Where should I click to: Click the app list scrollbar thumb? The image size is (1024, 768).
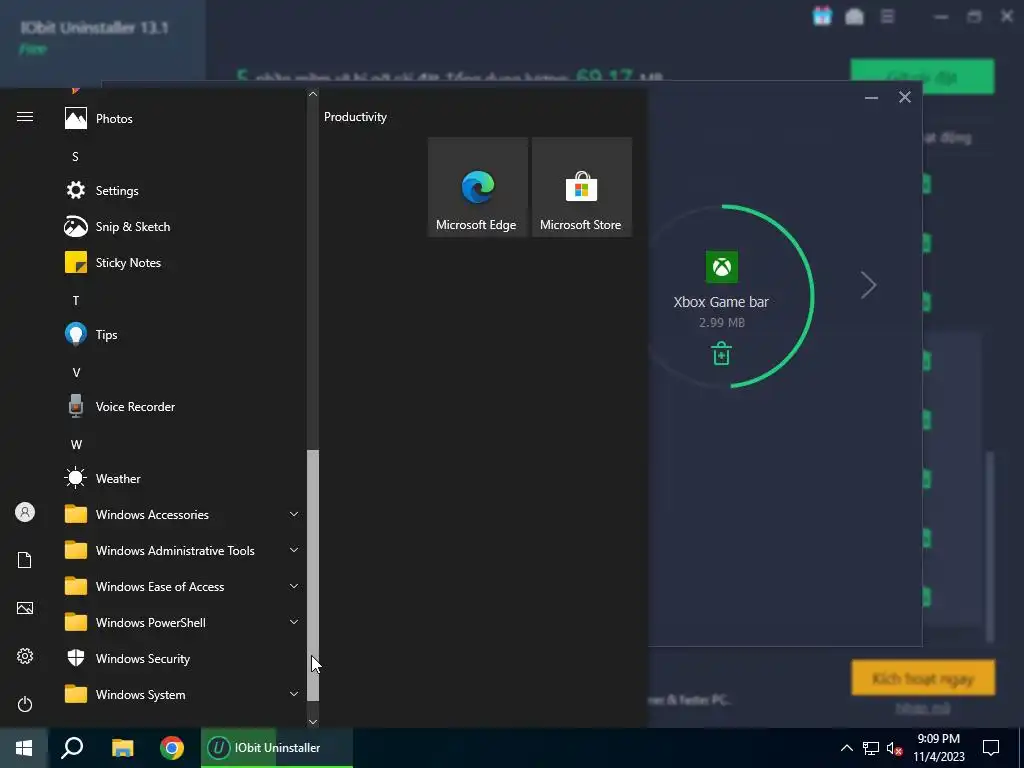click(x=313, y=575)
